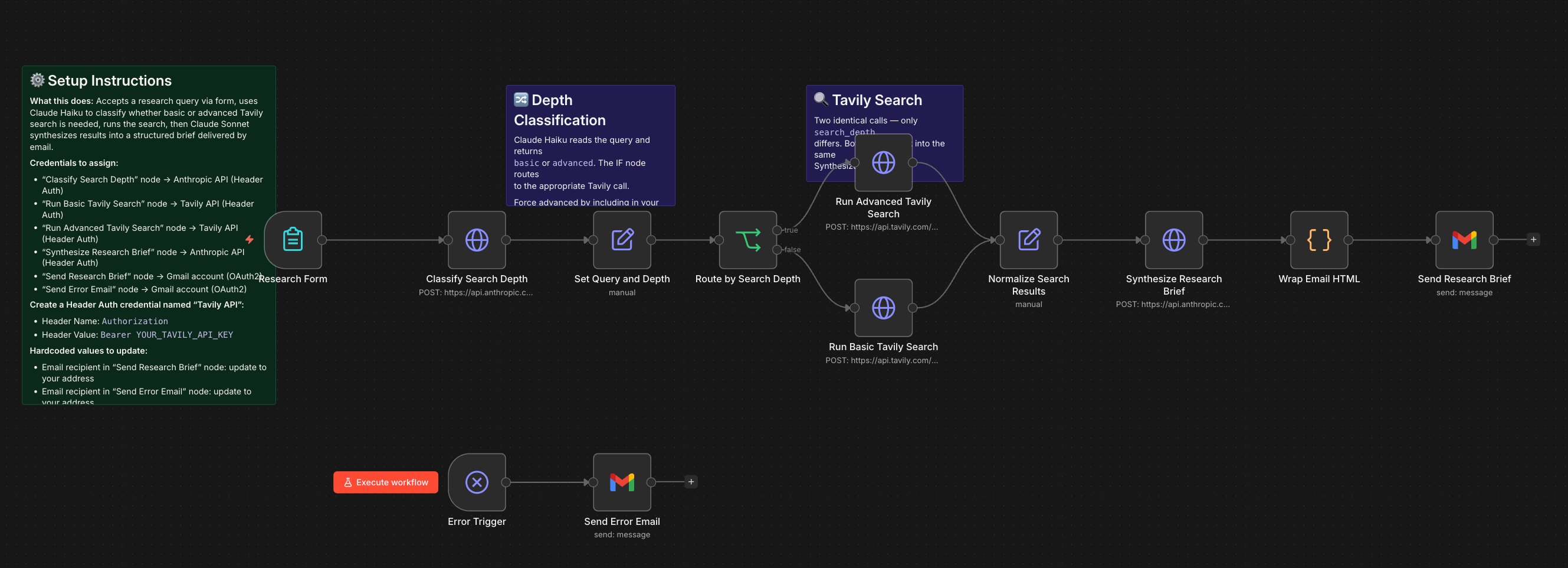This screenshot has width=1568, height=568.
Task: Open the Research Form trigger node
Action: coord(293,240)
